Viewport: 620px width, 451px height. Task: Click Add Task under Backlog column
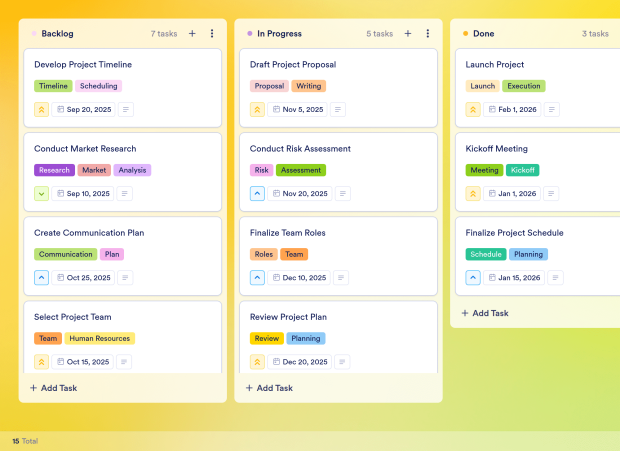pyautogui.click(x=54, y=388)
